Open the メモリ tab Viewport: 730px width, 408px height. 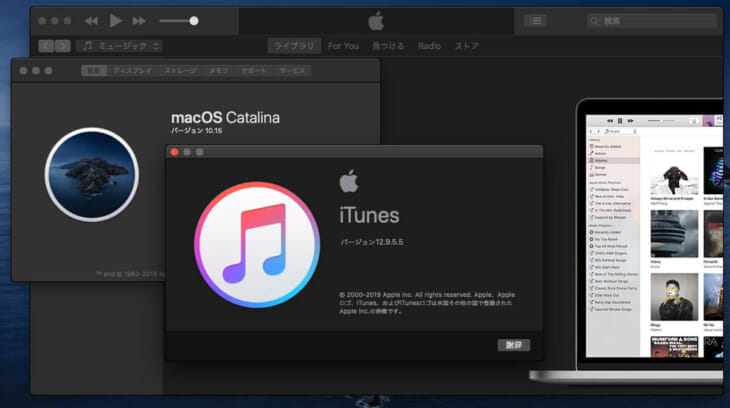tap(218, 71)
